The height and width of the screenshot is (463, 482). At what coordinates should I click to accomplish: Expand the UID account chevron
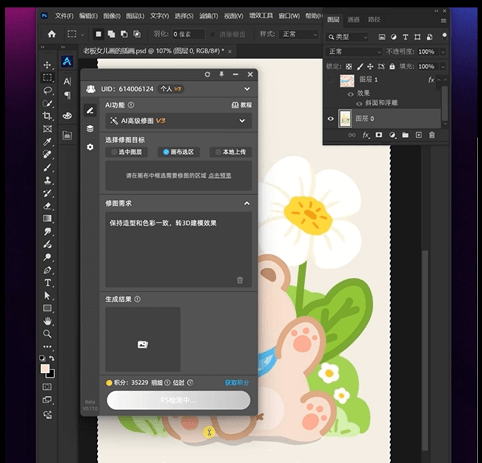coord(247,89)
